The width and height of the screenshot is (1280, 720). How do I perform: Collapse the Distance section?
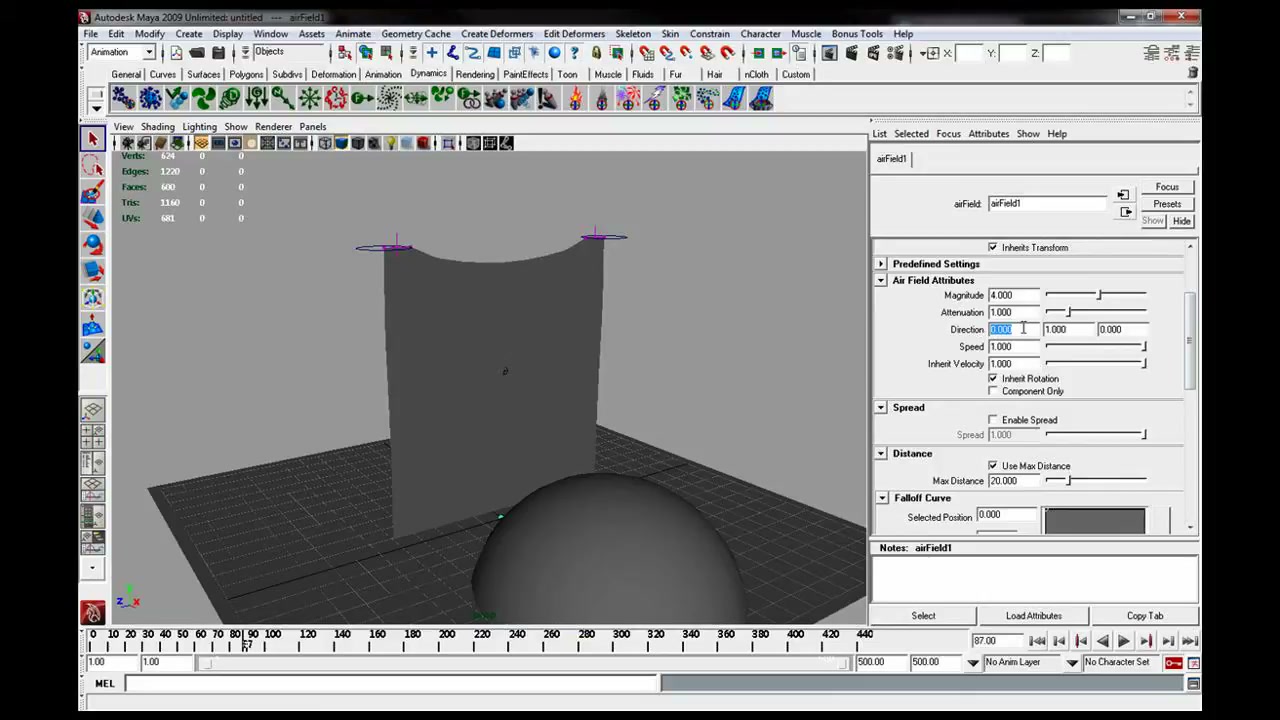coord(881,454)
